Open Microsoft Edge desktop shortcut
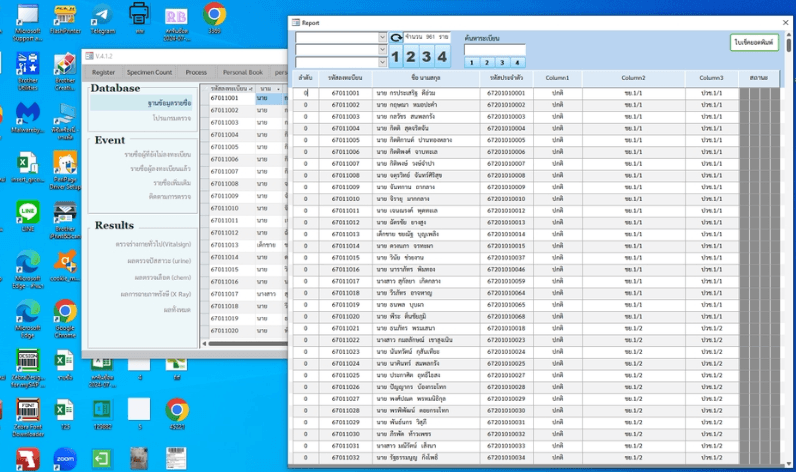 click(27, 319)
